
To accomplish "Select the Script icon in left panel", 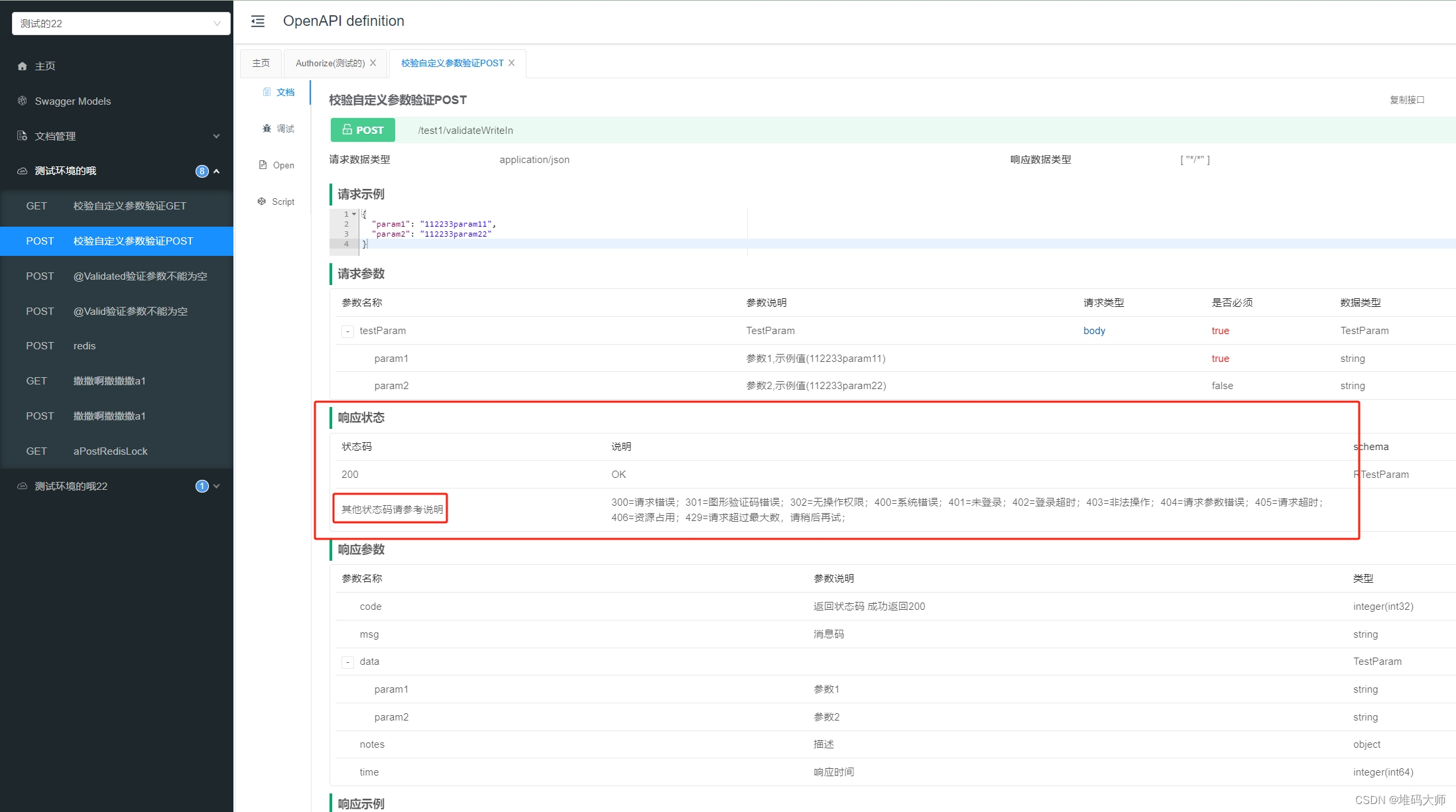I will (261, 201).
